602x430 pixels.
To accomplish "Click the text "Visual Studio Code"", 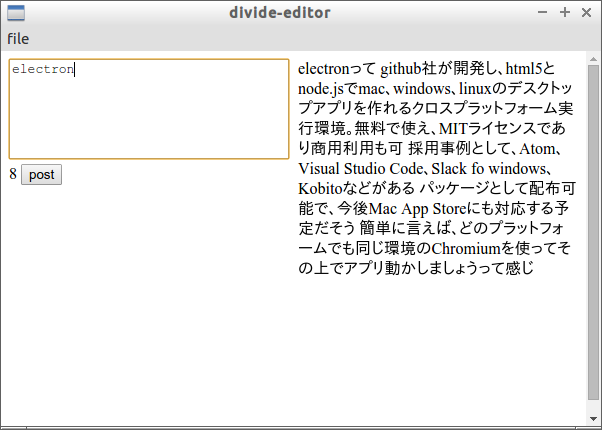I will [x=361, y=169].
